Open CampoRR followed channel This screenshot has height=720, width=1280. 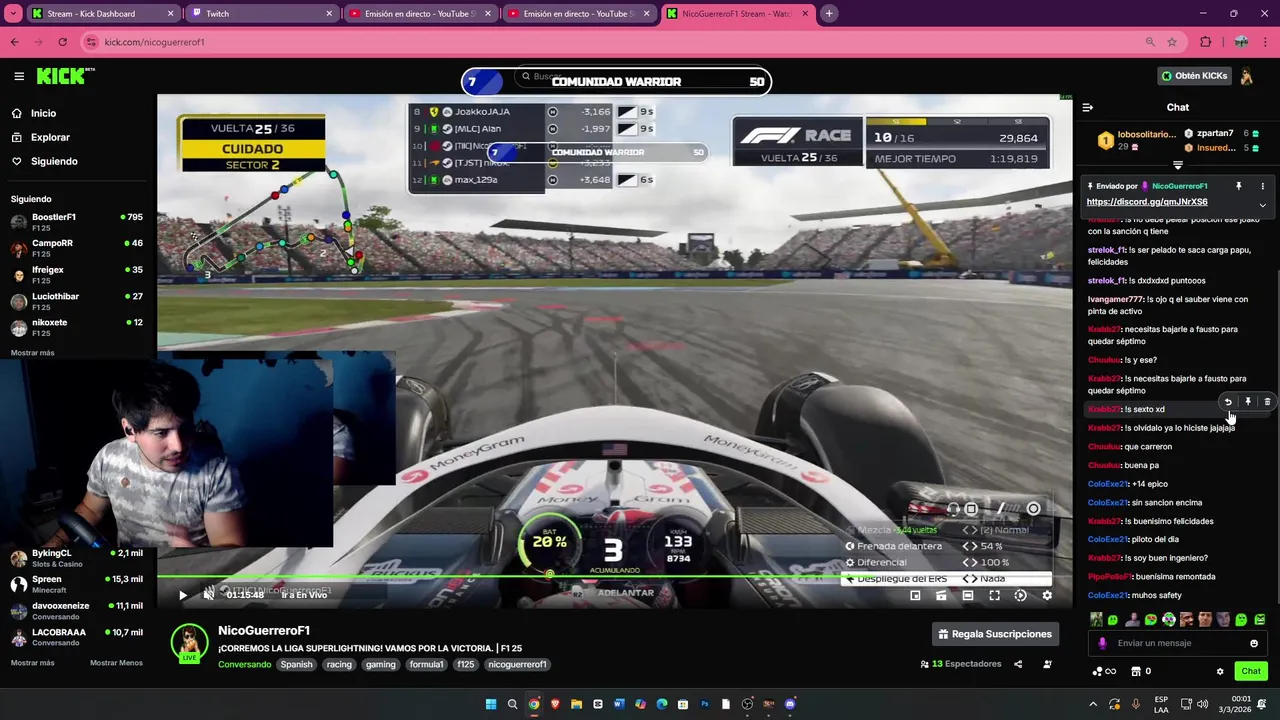78,247
